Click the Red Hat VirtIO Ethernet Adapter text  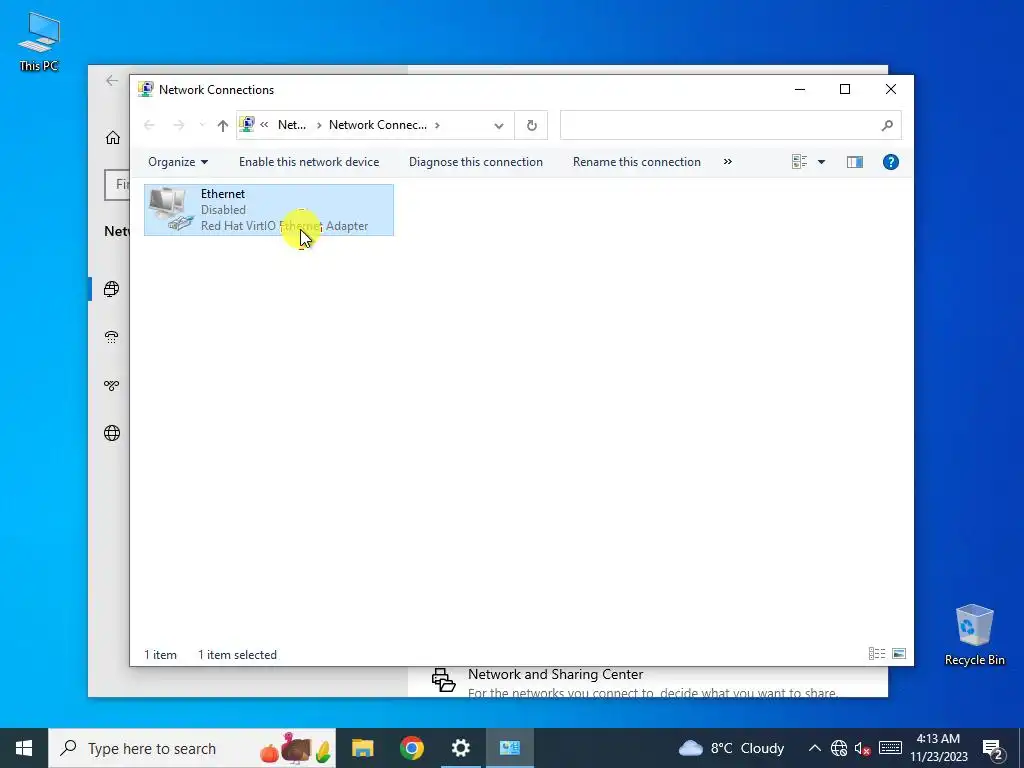pyautogui.click(x=284, y=226)
